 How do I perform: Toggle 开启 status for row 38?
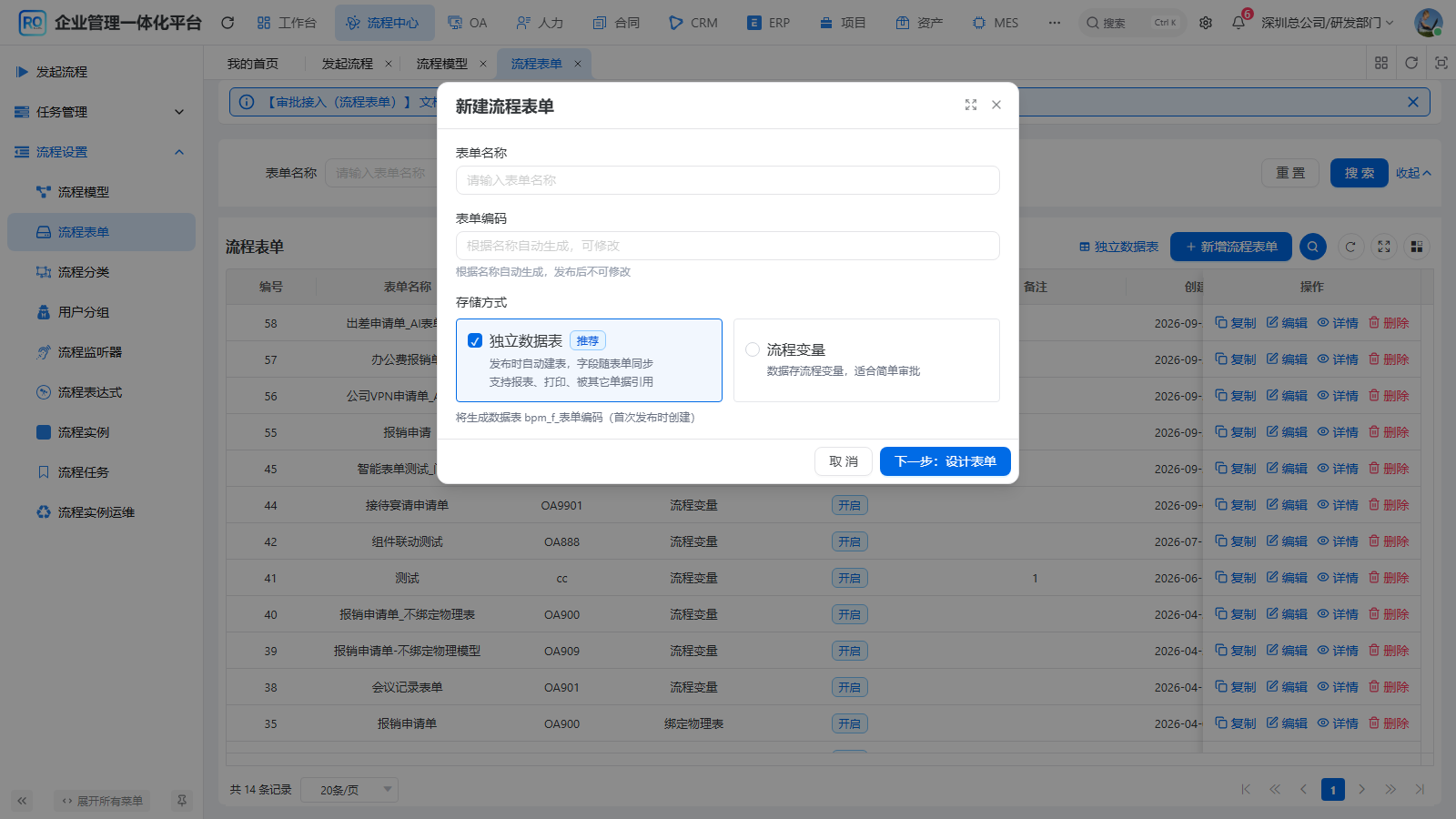[849, 687]
